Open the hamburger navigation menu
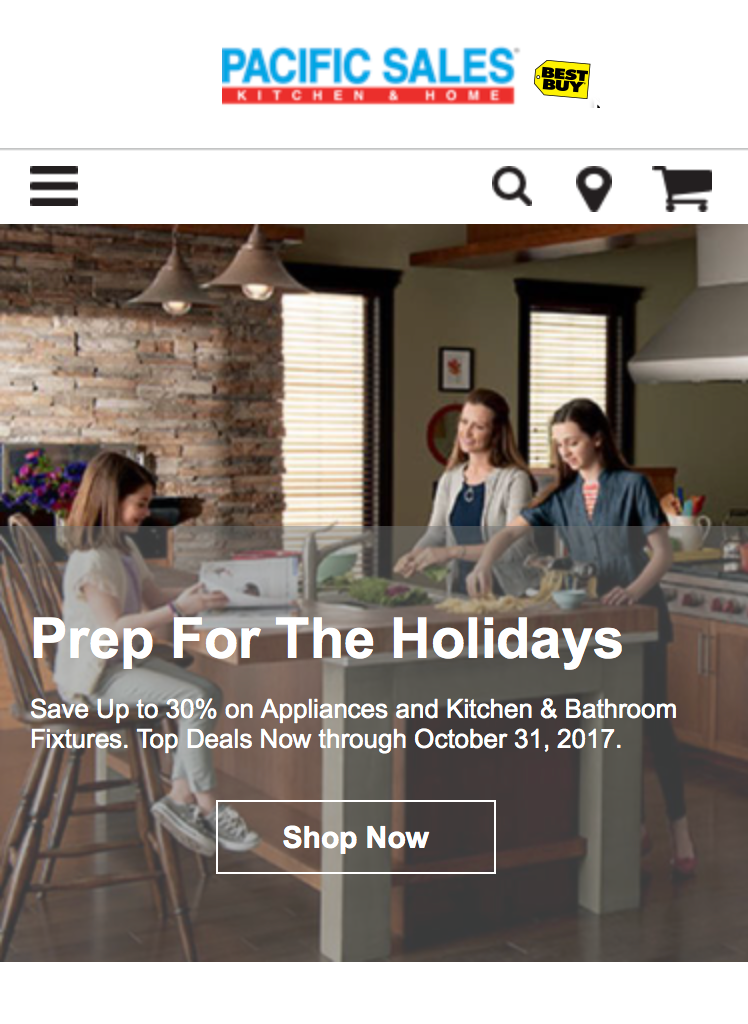 tap(54, 186)
